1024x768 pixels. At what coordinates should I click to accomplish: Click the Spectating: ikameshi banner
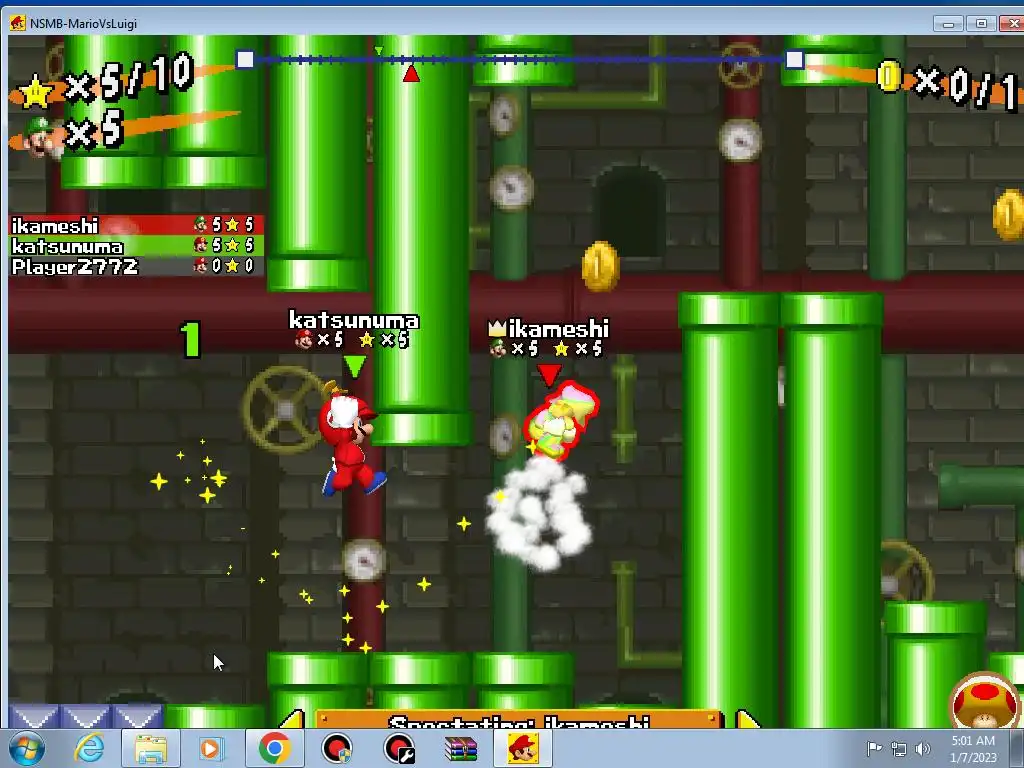(519, 720)
